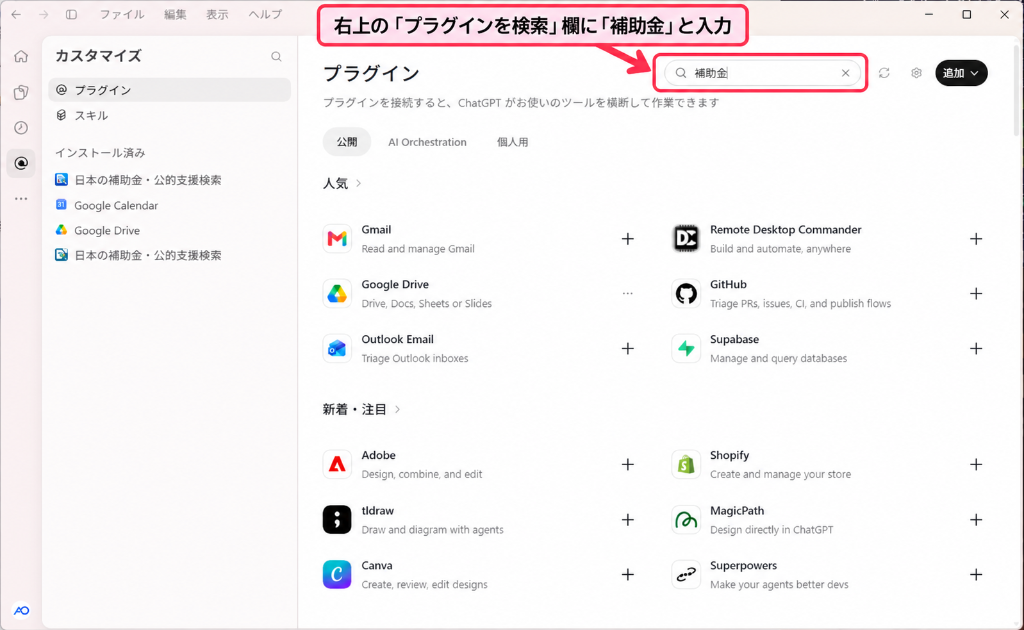Add the Gmail plugin with its plus
This screenshot has height=630, width=1024.
(628, 239)
